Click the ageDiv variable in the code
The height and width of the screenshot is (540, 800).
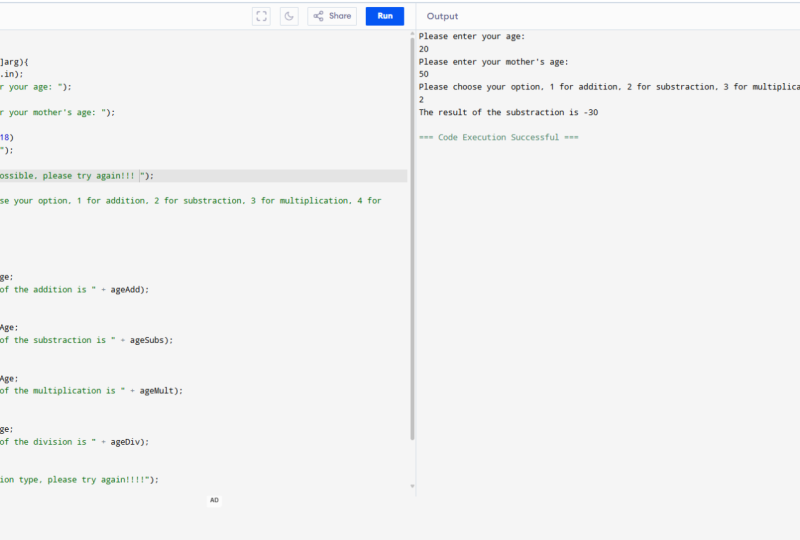point(128,442)
